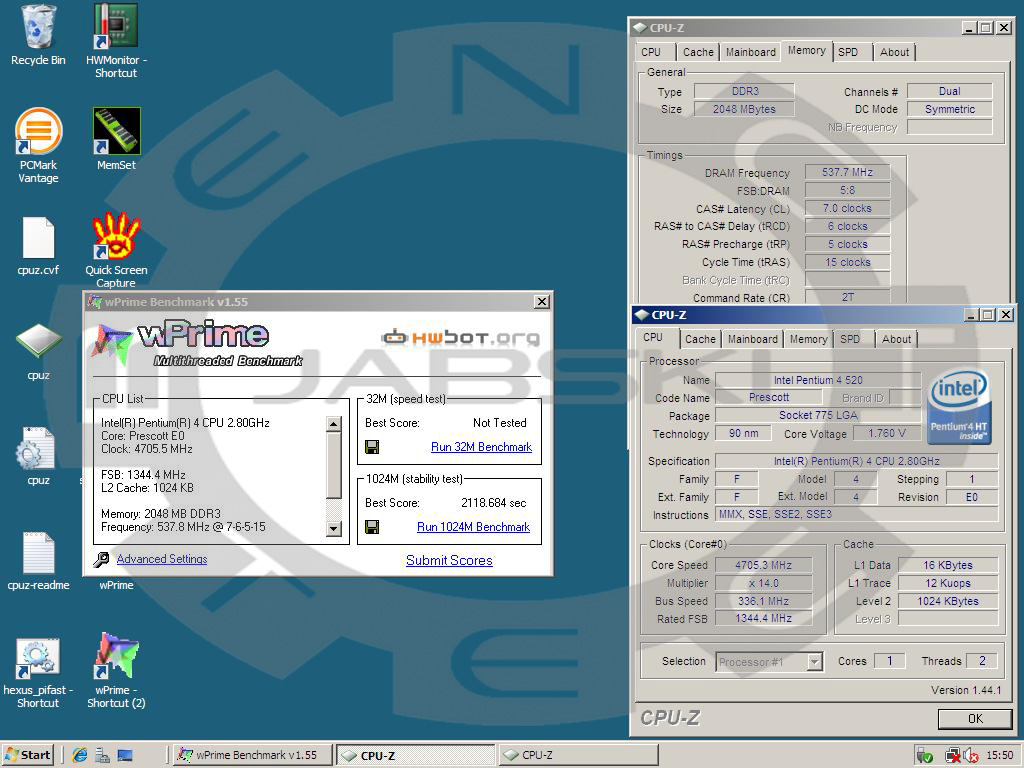Screen dimensions: 1024x768
Task: Open the Start menu
Action: [28, 755]
